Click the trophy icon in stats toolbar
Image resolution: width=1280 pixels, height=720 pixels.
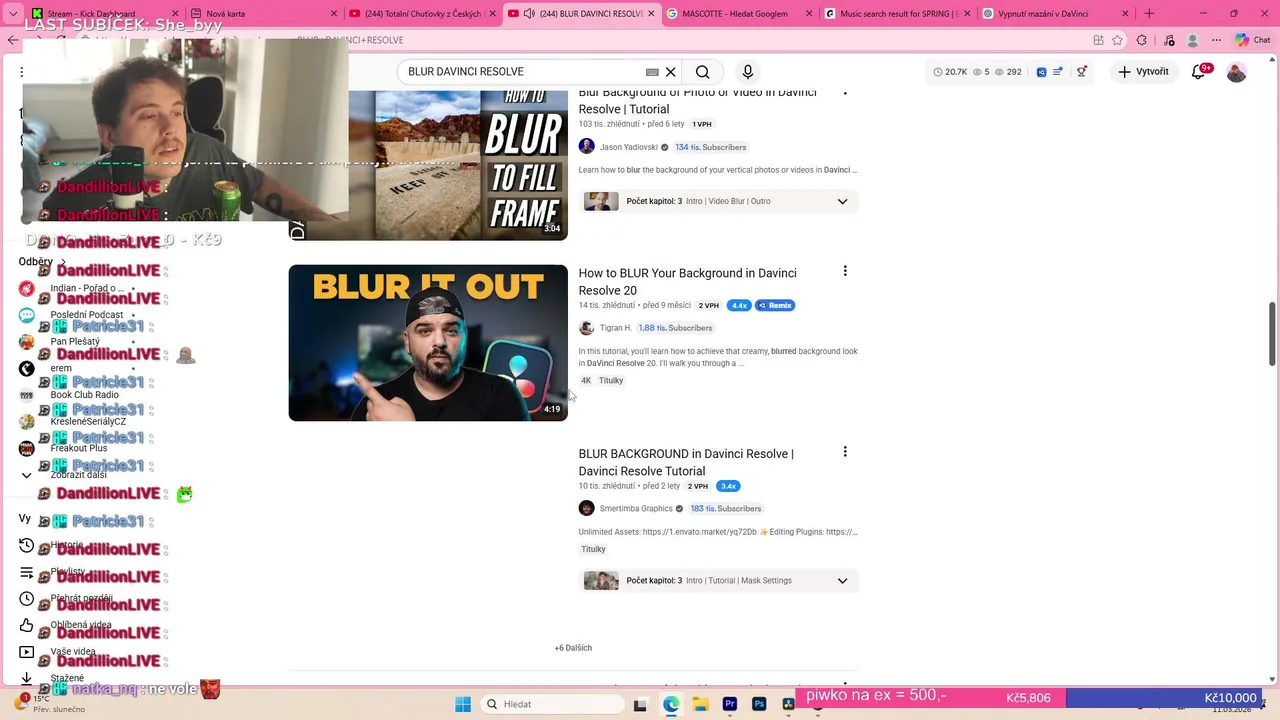click(x=1081, y=72)
